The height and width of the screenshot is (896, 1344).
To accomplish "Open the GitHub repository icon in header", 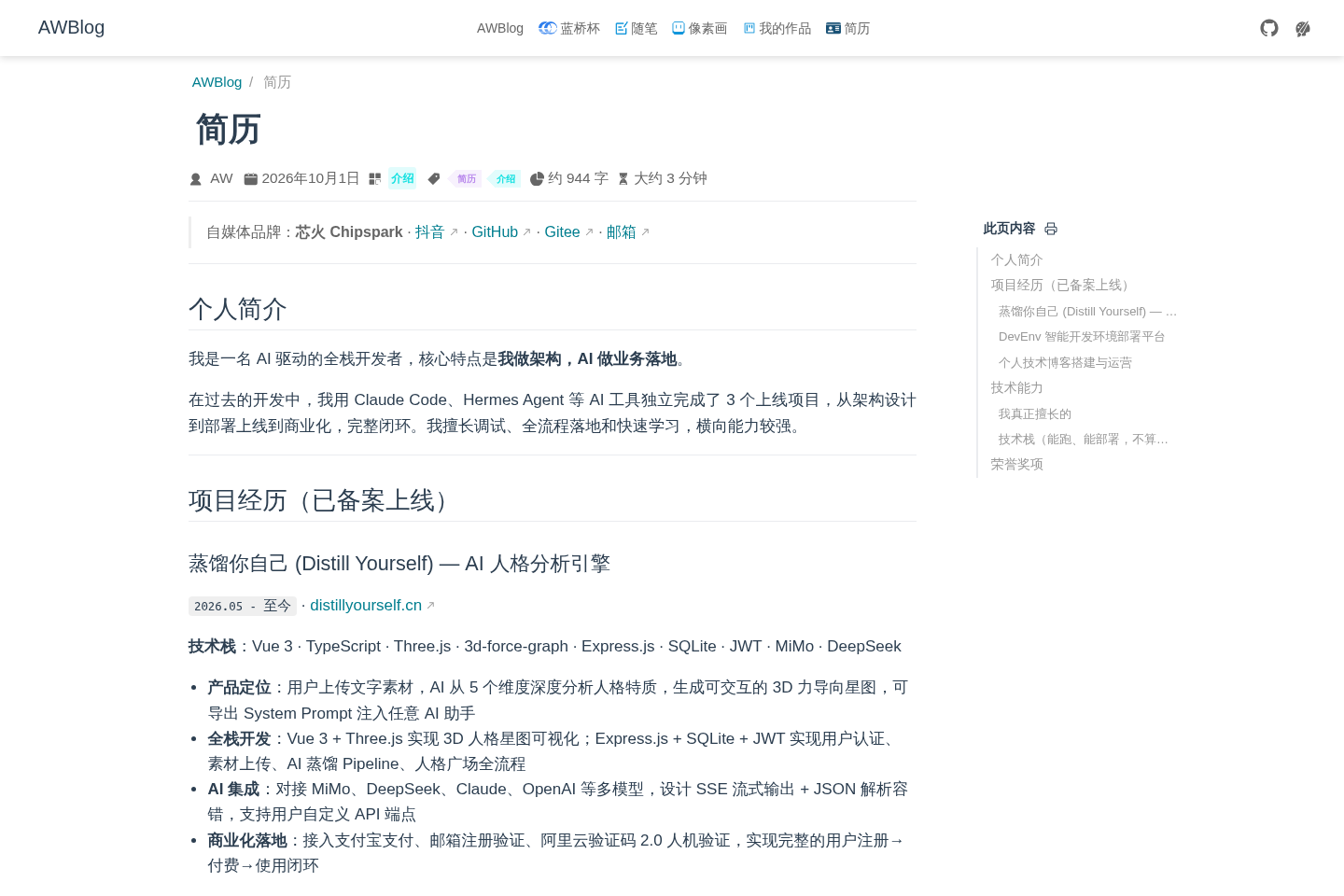I will [1269, 28].
